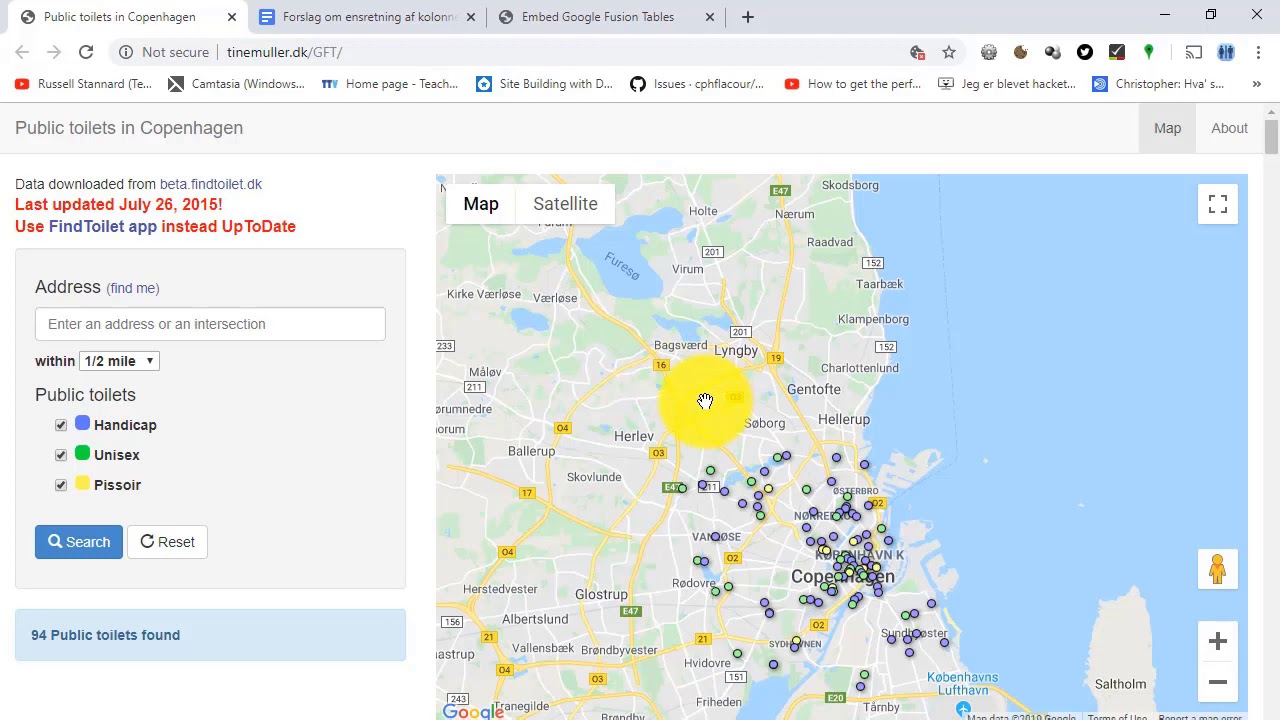Uncheck the Handicap toilets filter
The image size is (1280, 720).
(61, 425)
